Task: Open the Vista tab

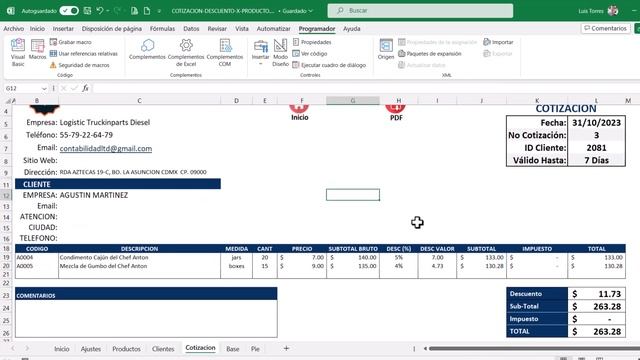Action: point(242,29)
